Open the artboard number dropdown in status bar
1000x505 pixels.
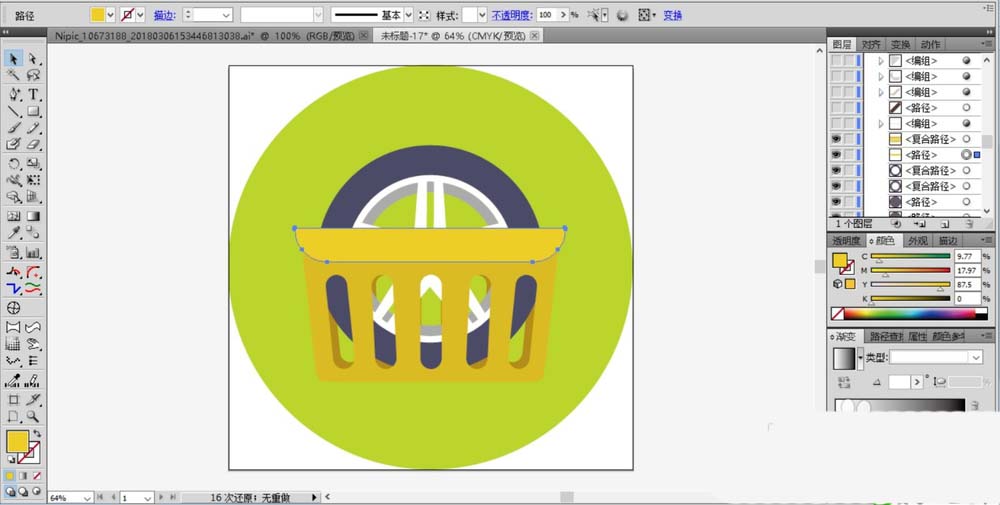click(x=148, y=497)
